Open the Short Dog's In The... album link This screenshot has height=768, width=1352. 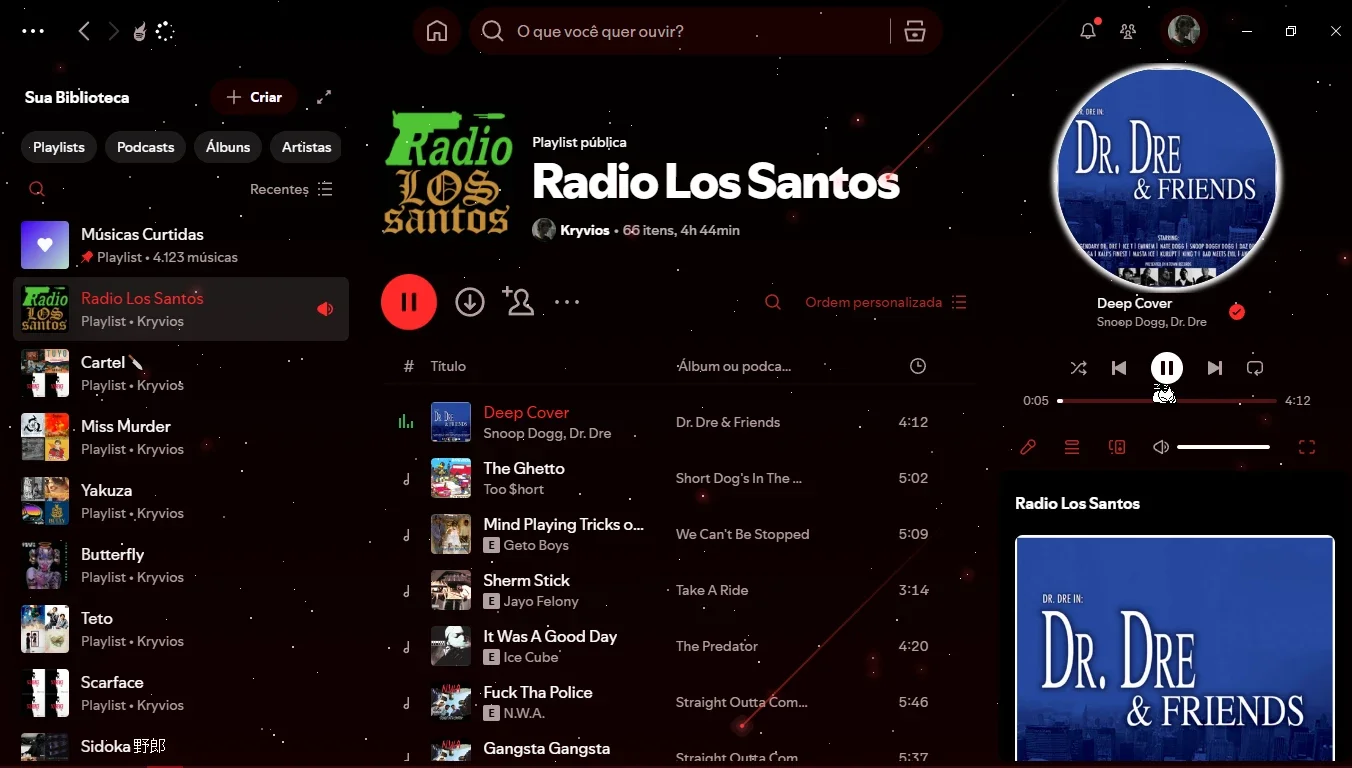click(x=739, y=478)
